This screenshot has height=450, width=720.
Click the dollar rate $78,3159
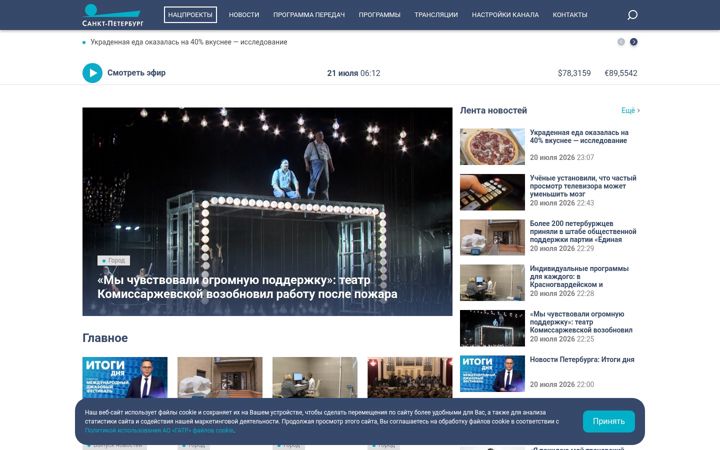click(x=574, y=73)
